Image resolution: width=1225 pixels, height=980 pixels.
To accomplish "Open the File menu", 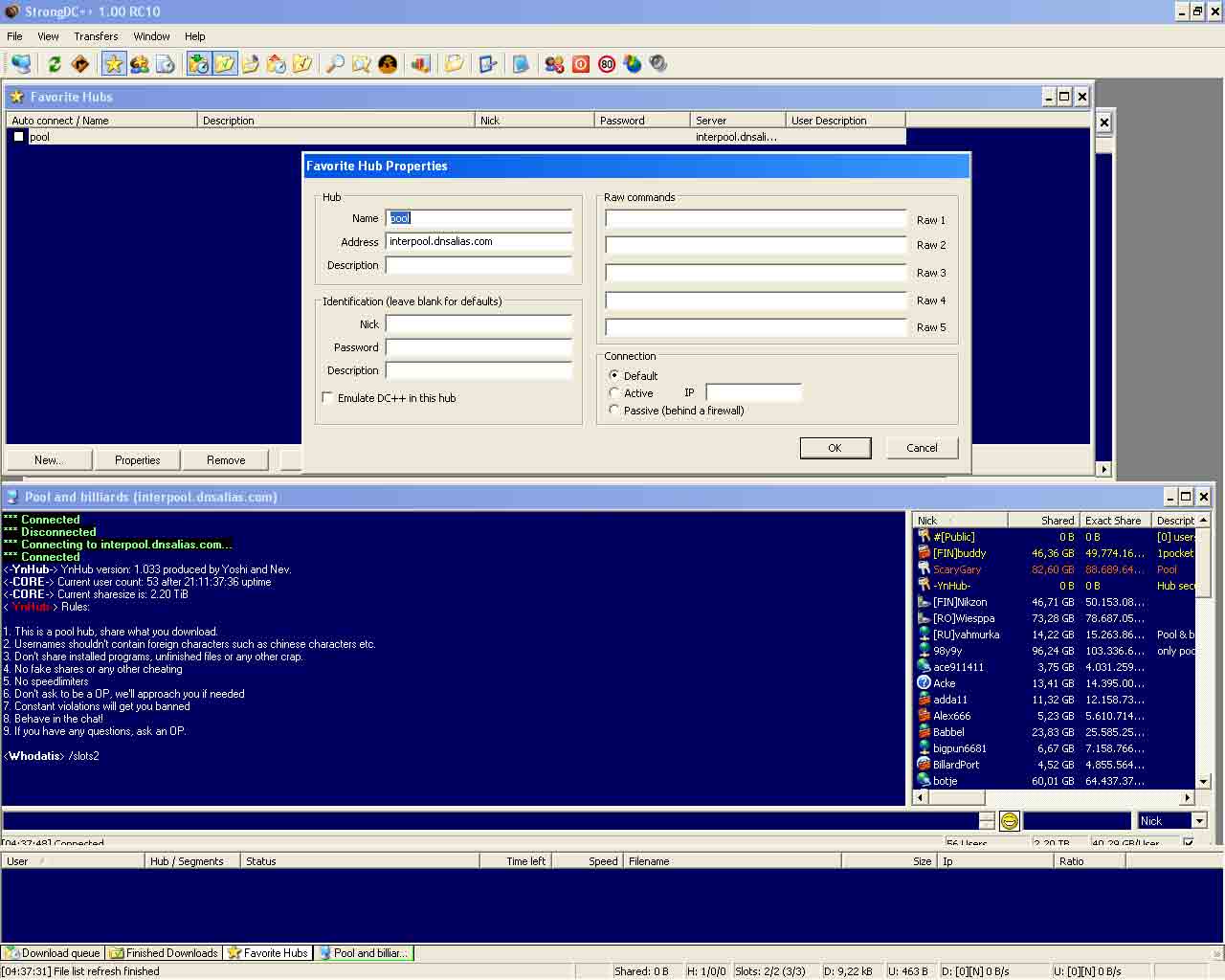I will click(14, 36).
